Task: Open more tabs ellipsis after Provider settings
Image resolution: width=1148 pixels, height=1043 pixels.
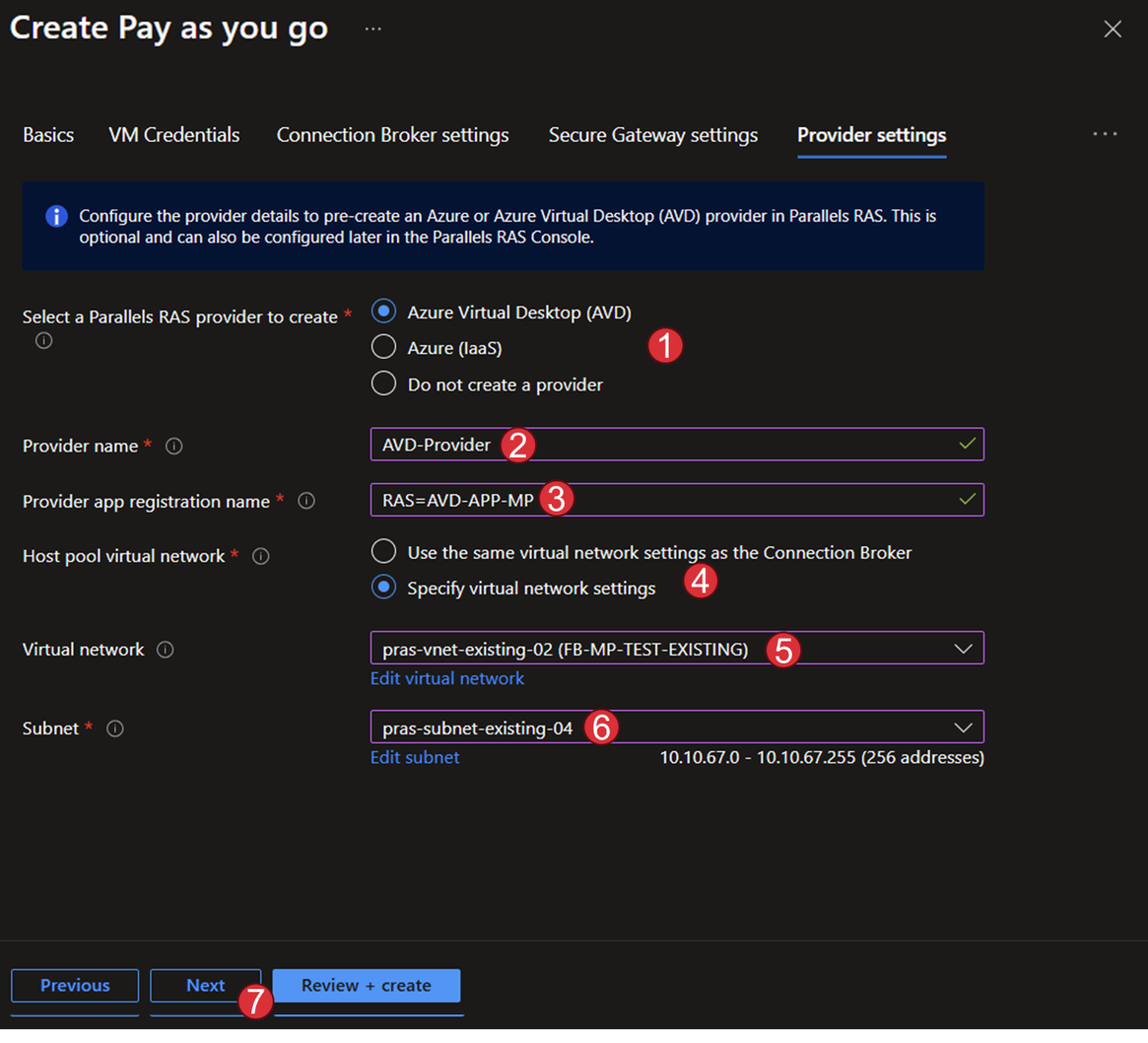Action: click(1104, 134)
